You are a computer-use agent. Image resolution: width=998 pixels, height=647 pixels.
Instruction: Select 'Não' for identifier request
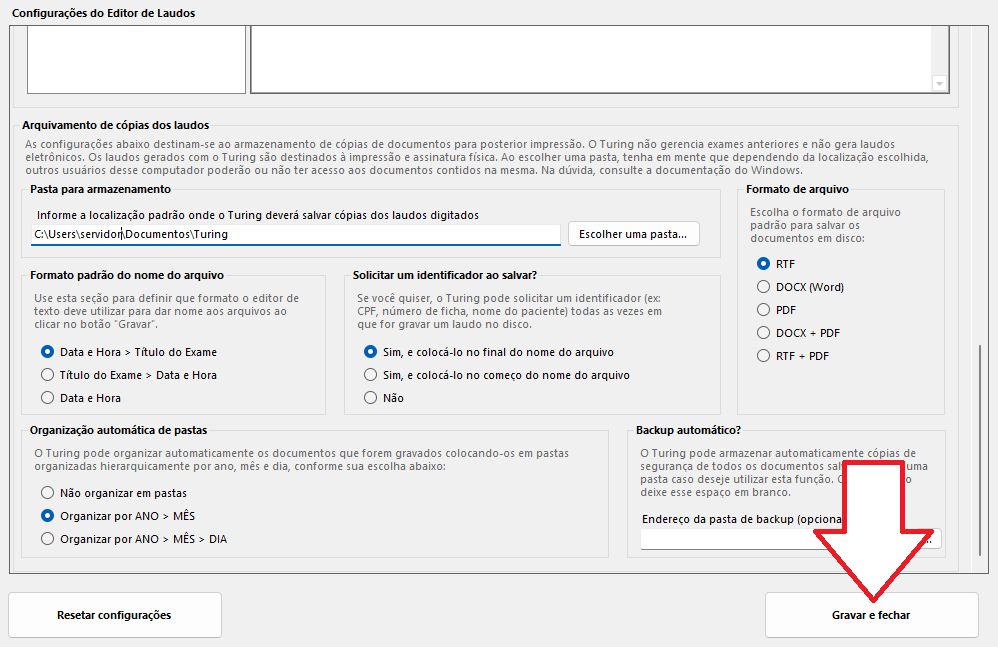coord(371,398)
